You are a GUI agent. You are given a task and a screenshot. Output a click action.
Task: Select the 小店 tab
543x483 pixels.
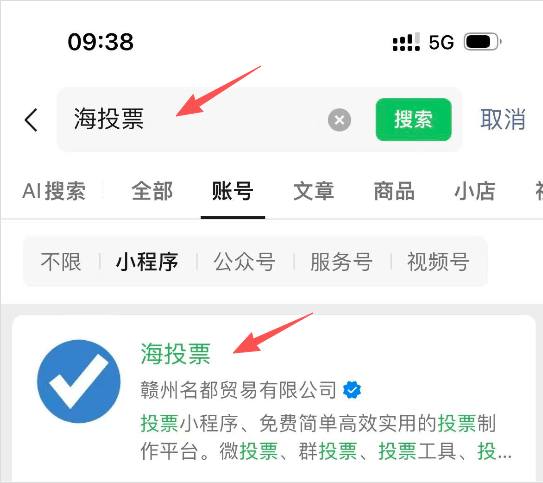(475, 191)
